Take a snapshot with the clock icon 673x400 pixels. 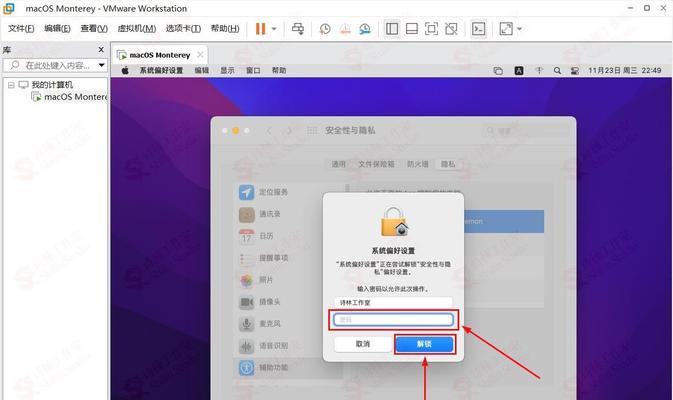point(325,29)
